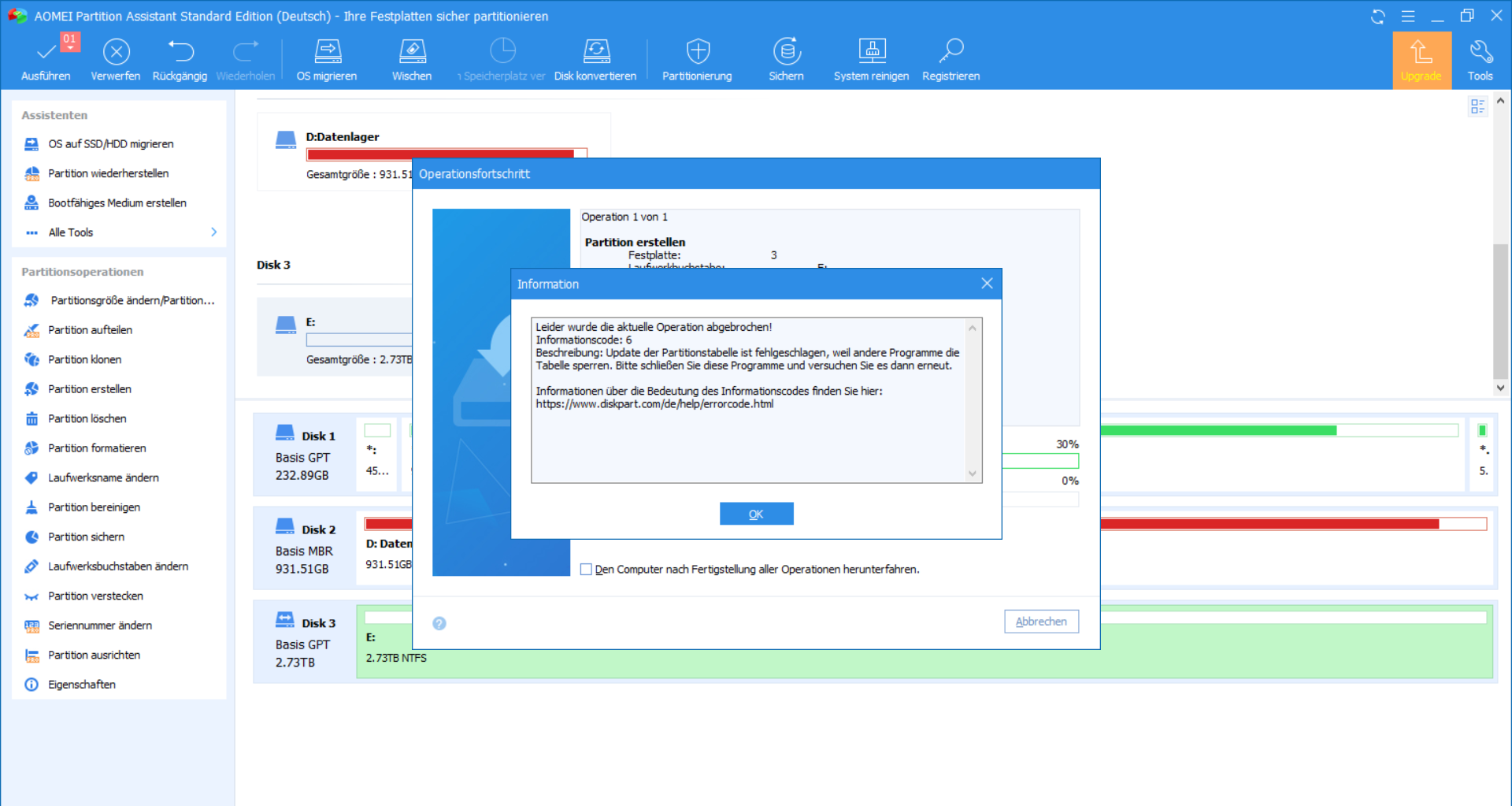Screen dimensions: 1512x806
Task: Click the error code URL text
Action: pos(655,404)
